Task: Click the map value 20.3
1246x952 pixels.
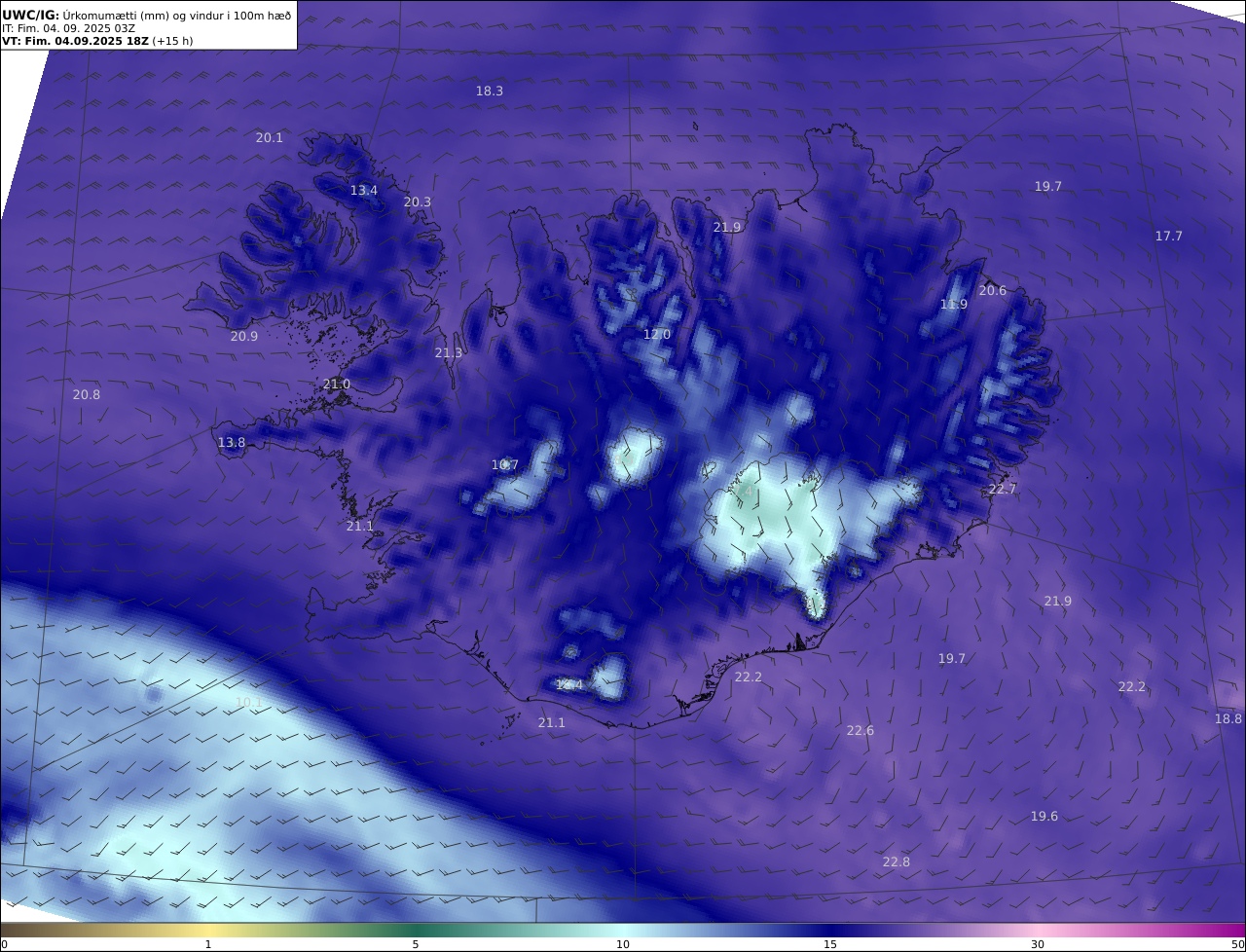Action: [x=418, y=201]
